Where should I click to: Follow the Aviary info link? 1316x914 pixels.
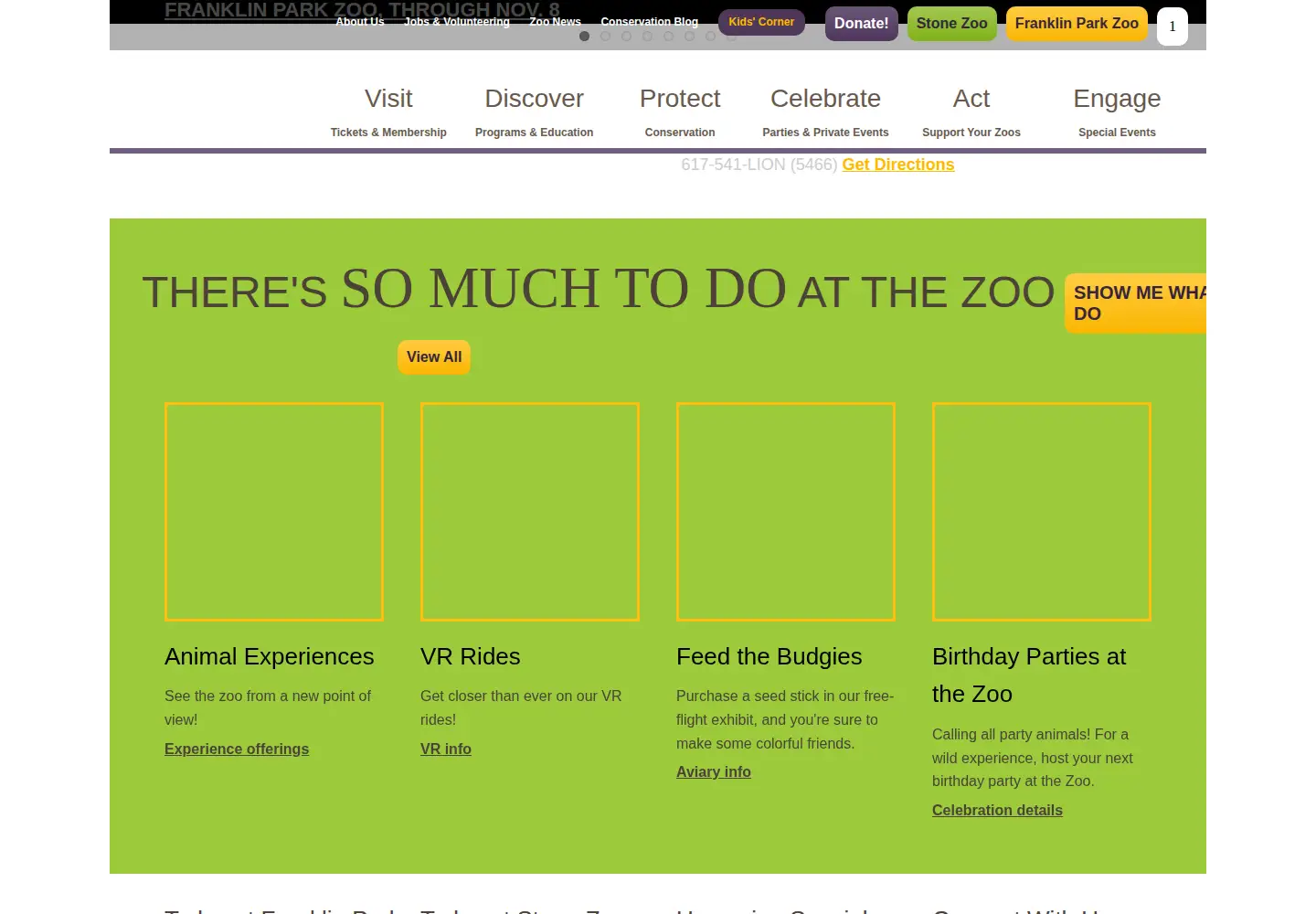point(714,772)
